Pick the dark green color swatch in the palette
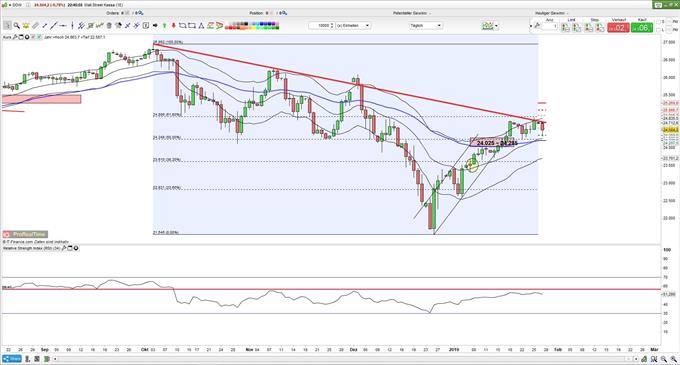 (x=277, y=27)
